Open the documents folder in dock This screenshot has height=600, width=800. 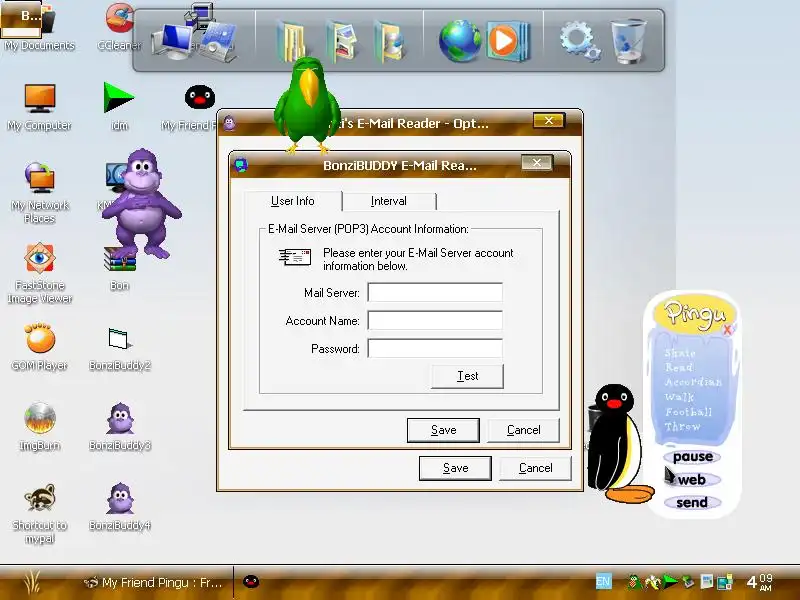click(x=292, y=41)
